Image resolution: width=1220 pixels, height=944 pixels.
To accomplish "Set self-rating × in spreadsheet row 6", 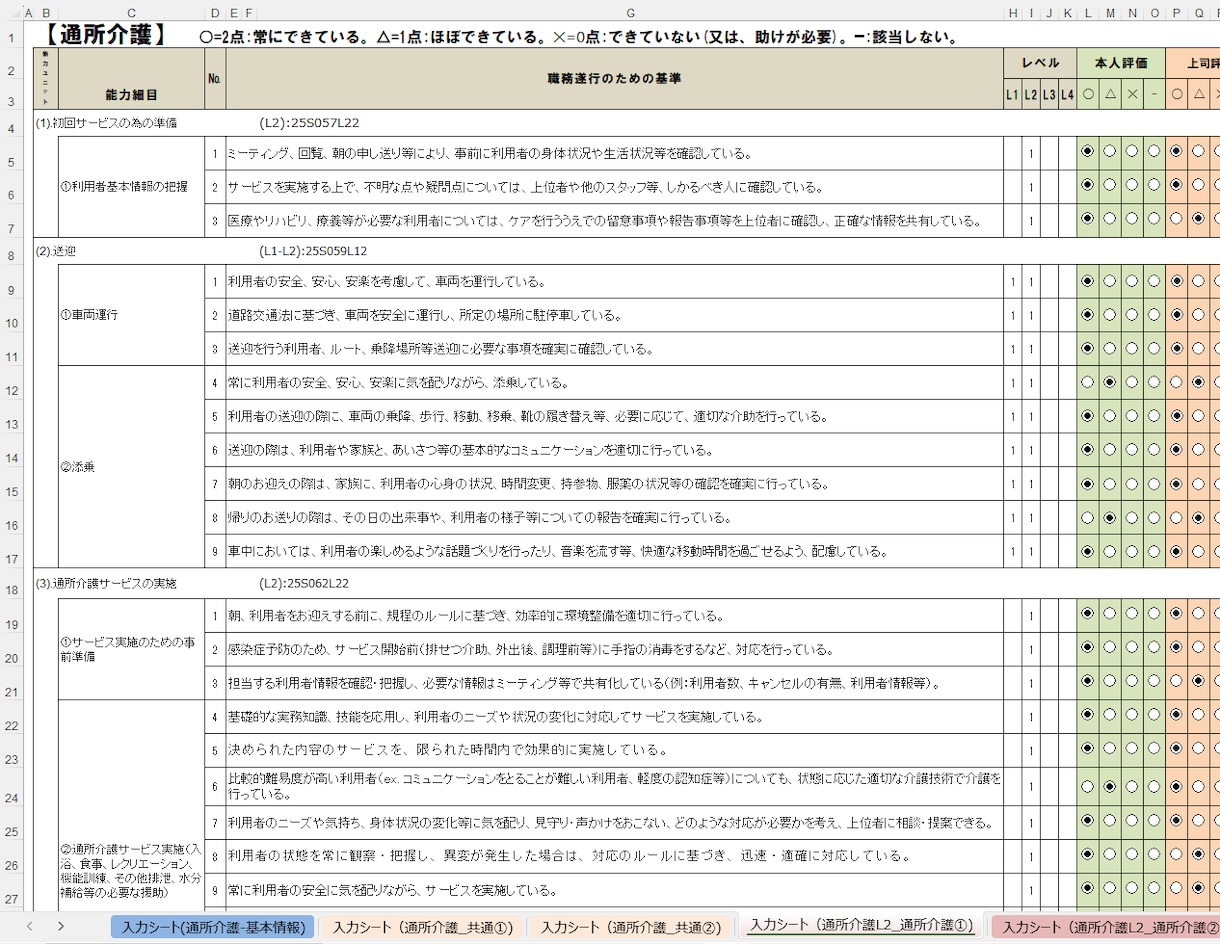I will [1132, 185].
